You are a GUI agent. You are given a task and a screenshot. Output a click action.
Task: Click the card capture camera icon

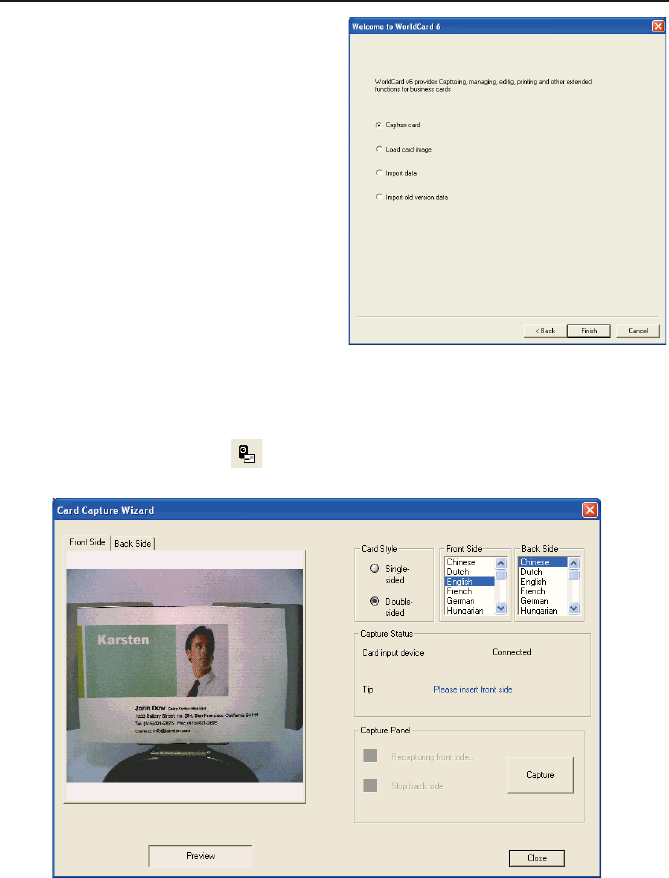(x=247, y=454)
